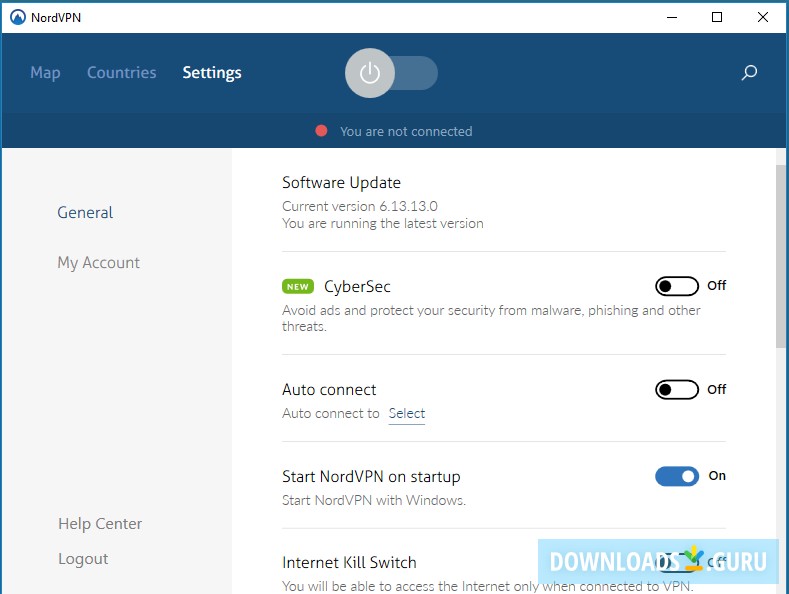Click the 'Start NordVPN on startup' heading
The height and width of the screenshot is (594, 789).
click(x=371, y=477)
